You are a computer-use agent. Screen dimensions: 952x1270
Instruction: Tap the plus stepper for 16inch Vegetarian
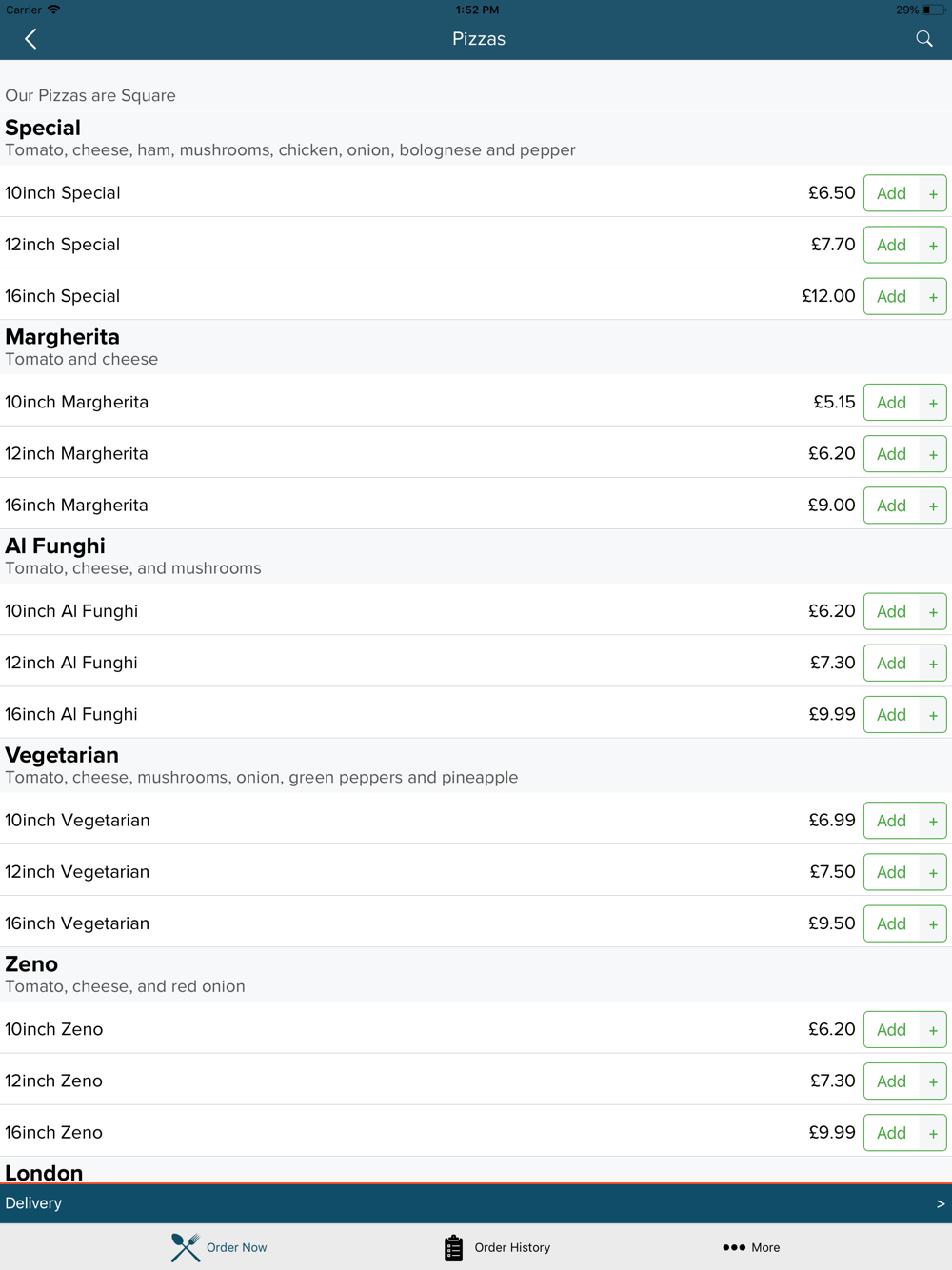[933, 924]
